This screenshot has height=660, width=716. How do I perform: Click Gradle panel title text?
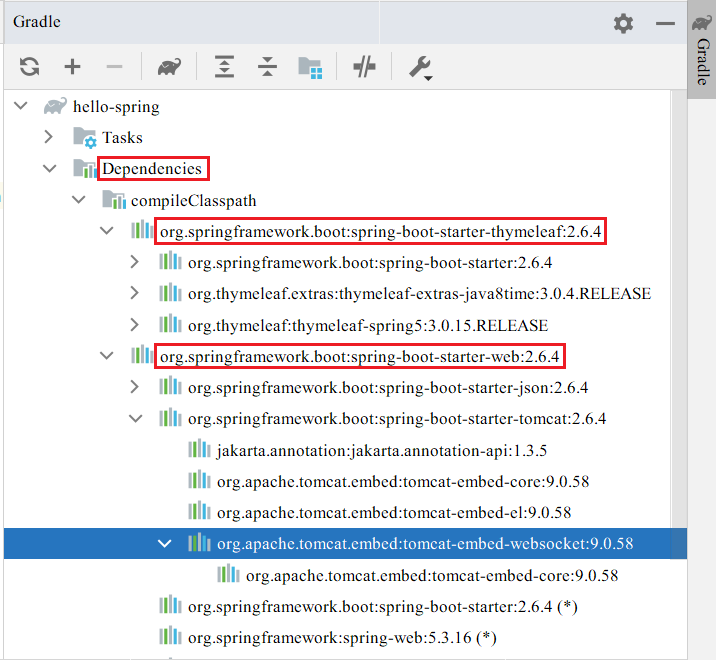click(x=37, y=22)
